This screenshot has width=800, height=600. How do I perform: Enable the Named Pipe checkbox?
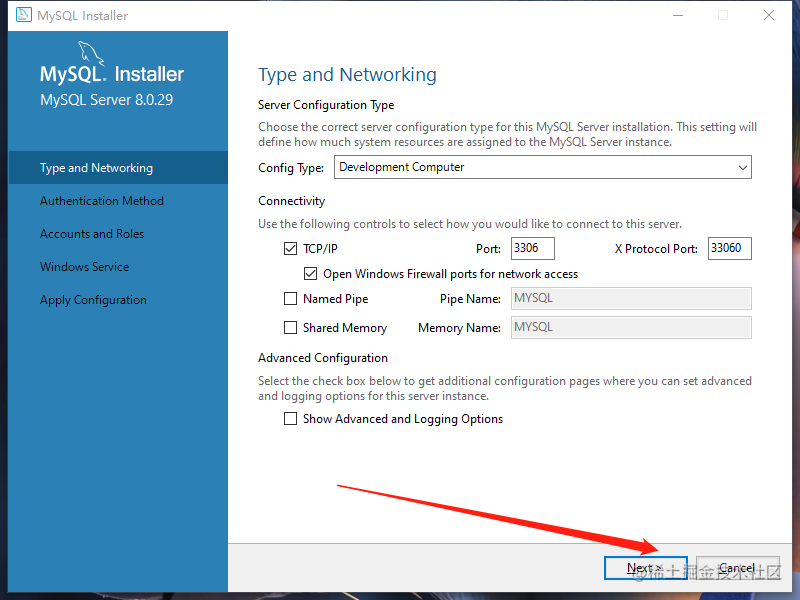[290, 298]
